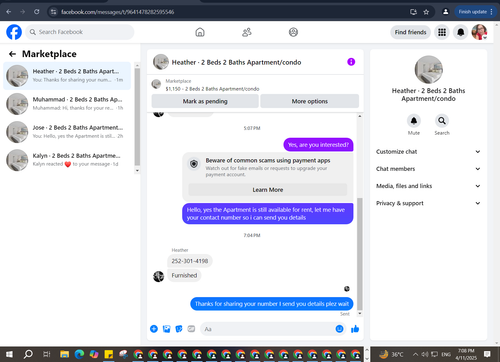
Task: Click the Furnished message bubble
Action: tap(184, 275)
